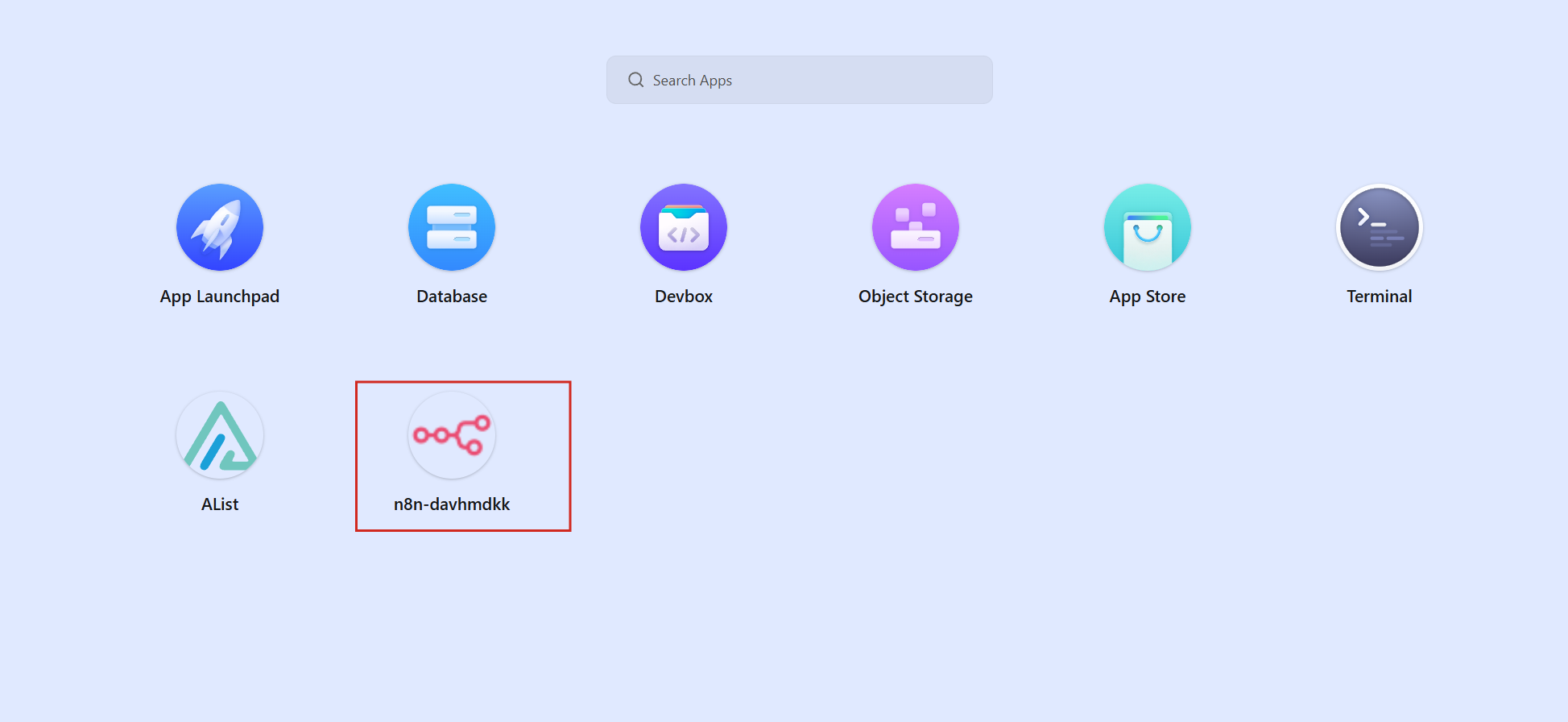Open the Terminal prompt icon
The image size is (1568, 722).
click(x=1380, y=227)
